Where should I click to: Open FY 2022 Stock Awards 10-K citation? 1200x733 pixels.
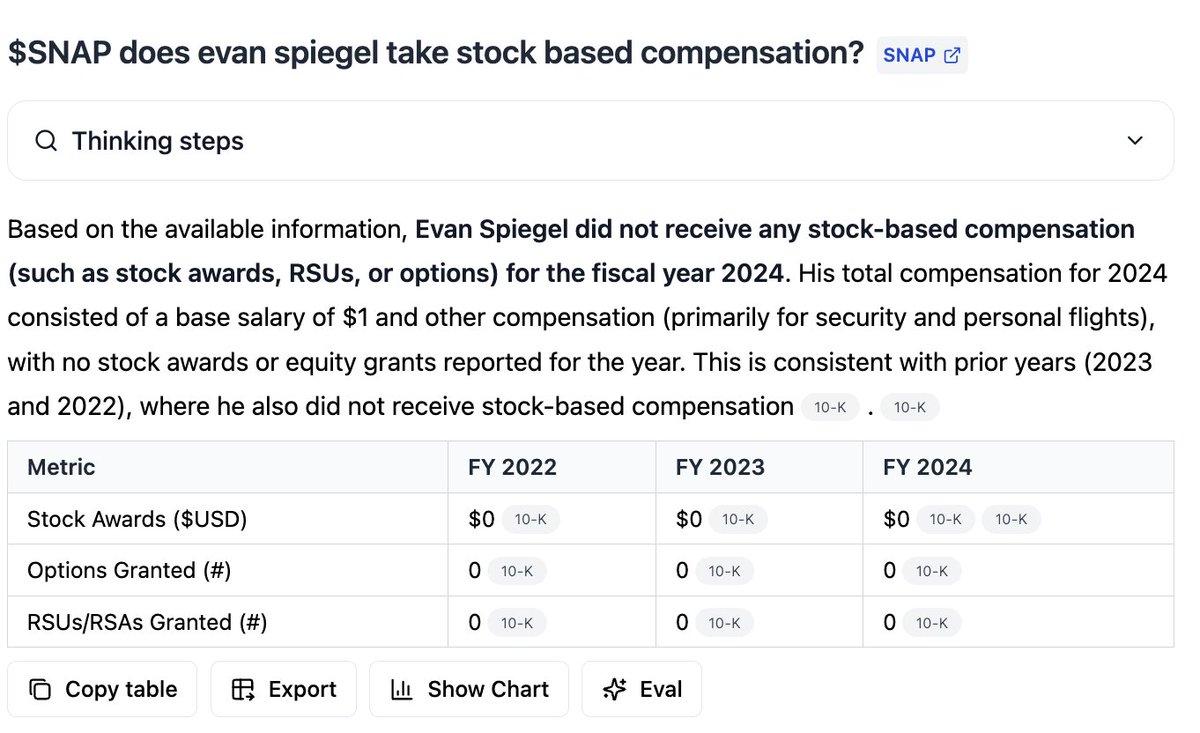(530, 519)
